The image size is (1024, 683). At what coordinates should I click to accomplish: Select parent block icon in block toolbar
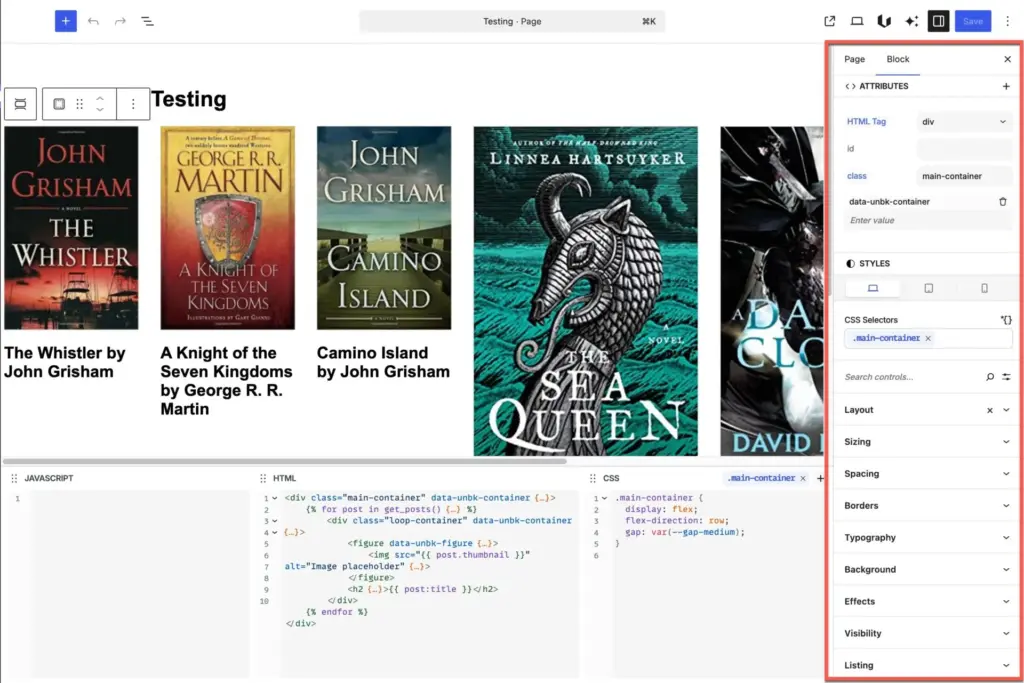[x=20, y=104]
